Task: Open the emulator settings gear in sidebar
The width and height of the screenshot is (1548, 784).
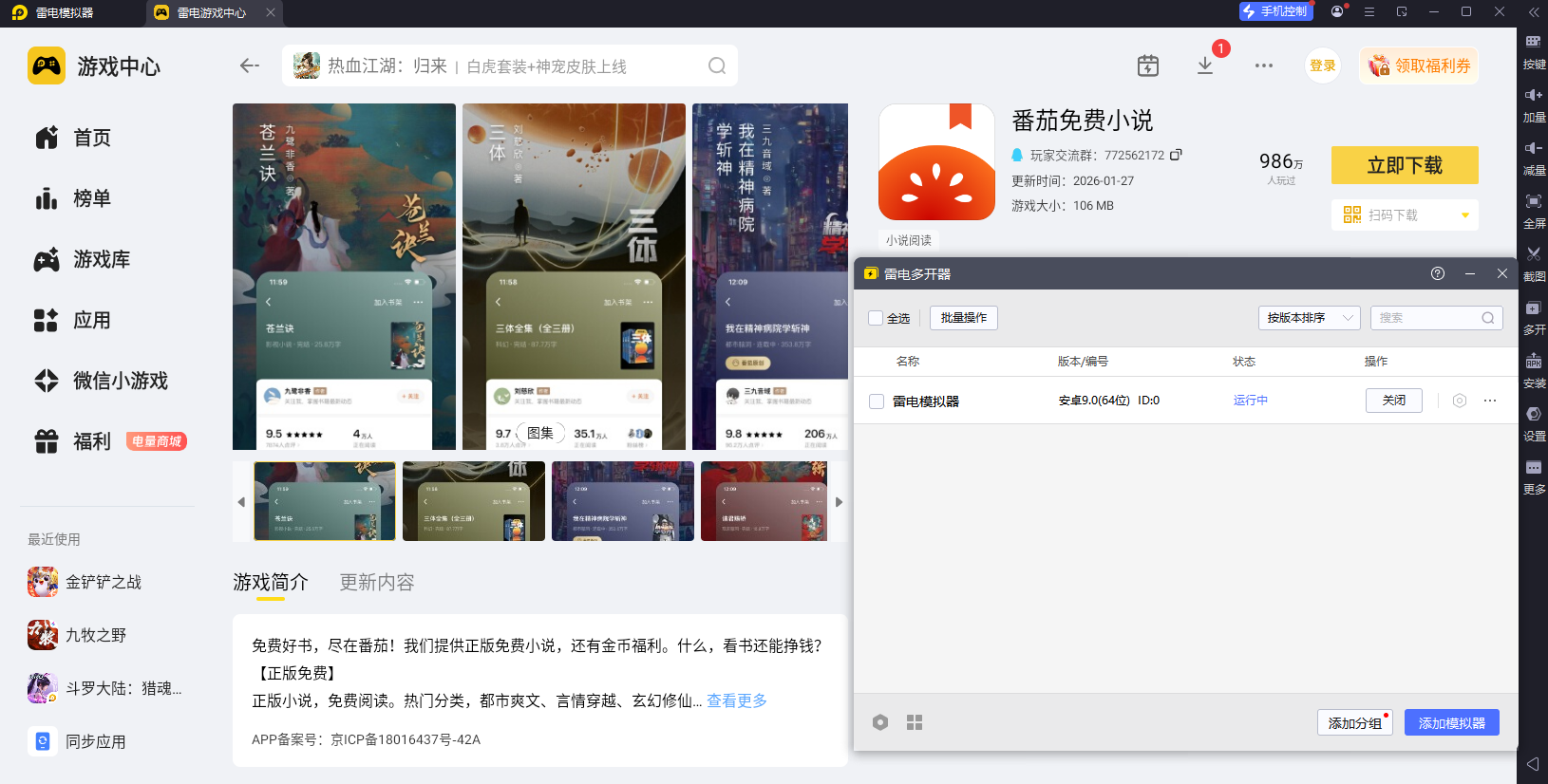Action: (x=1534, y=415)
